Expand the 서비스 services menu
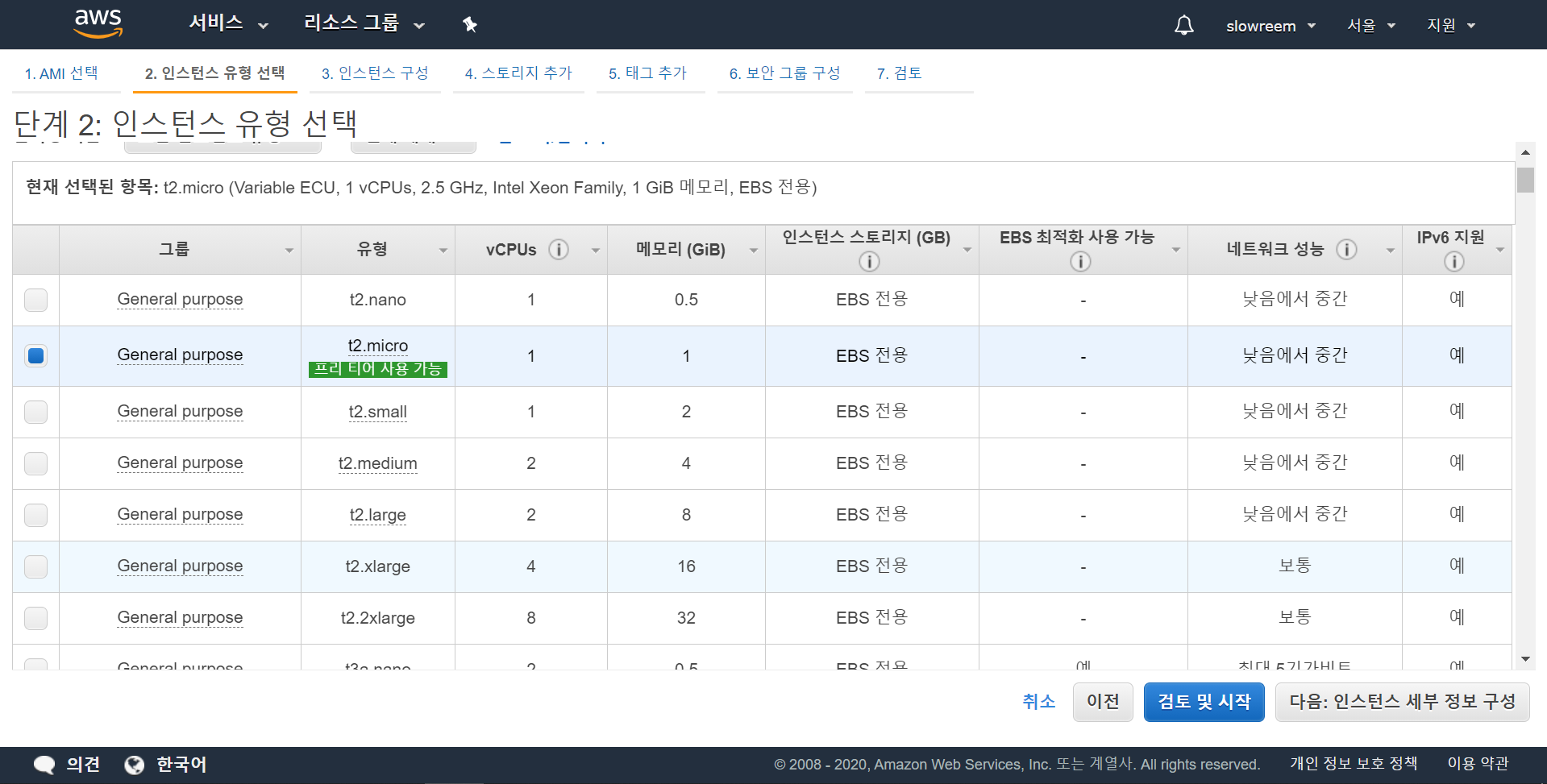1547x784 pixels. (228, 23)
